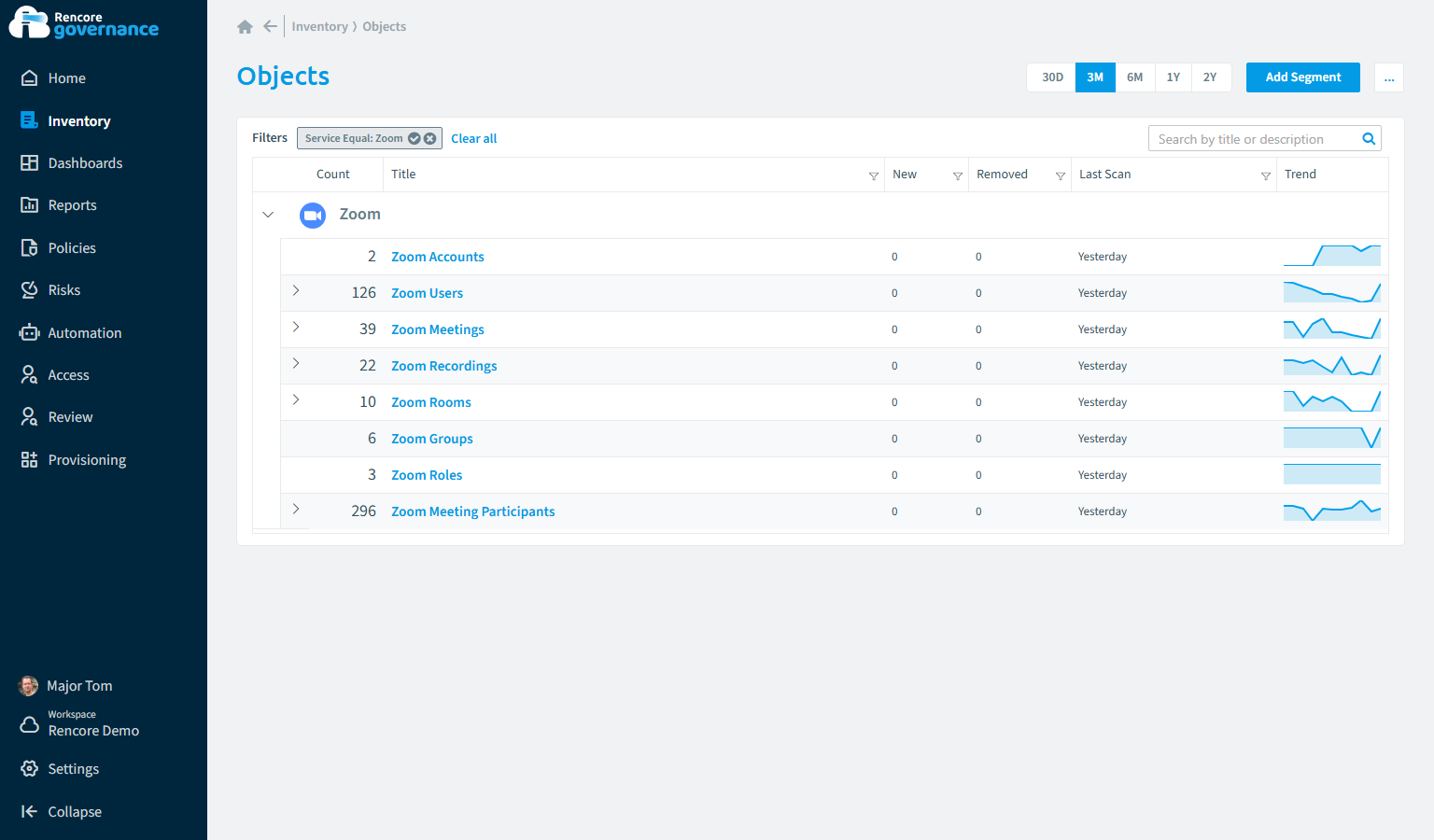Image resolution: width=1434 pixels, height=840 pixels.
Task: Click the Trend column header
Action: [x=1300, y=175]
